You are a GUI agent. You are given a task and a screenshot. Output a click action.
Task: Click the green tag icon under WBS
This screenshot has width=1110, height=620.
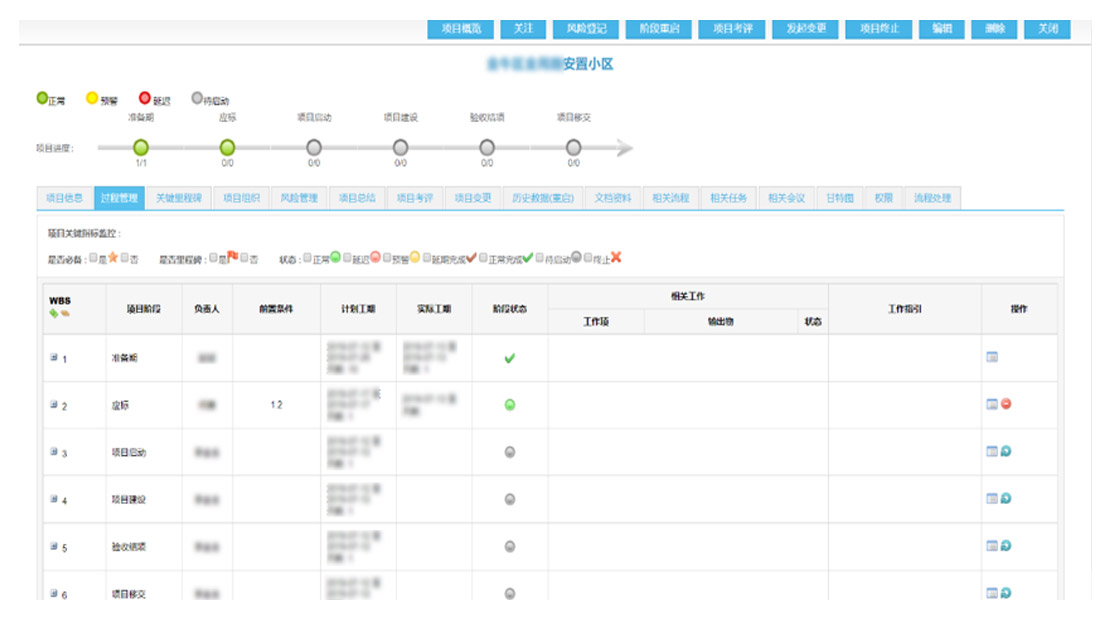click(x=53, y=314)
